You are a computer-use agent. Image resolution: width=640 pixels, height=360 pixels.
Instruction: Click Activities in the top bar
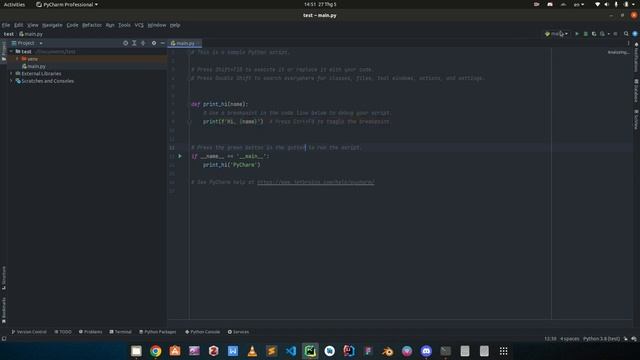coord(14,4)
